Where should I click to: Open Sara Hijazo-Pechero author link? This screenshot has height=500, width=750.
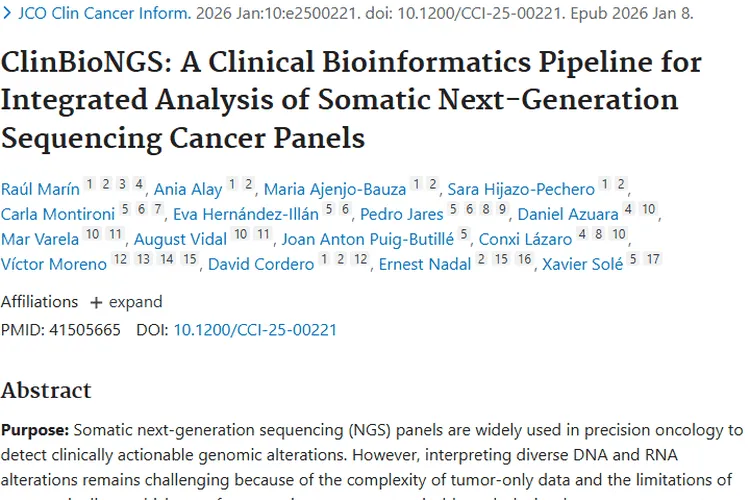pos(520,189)
